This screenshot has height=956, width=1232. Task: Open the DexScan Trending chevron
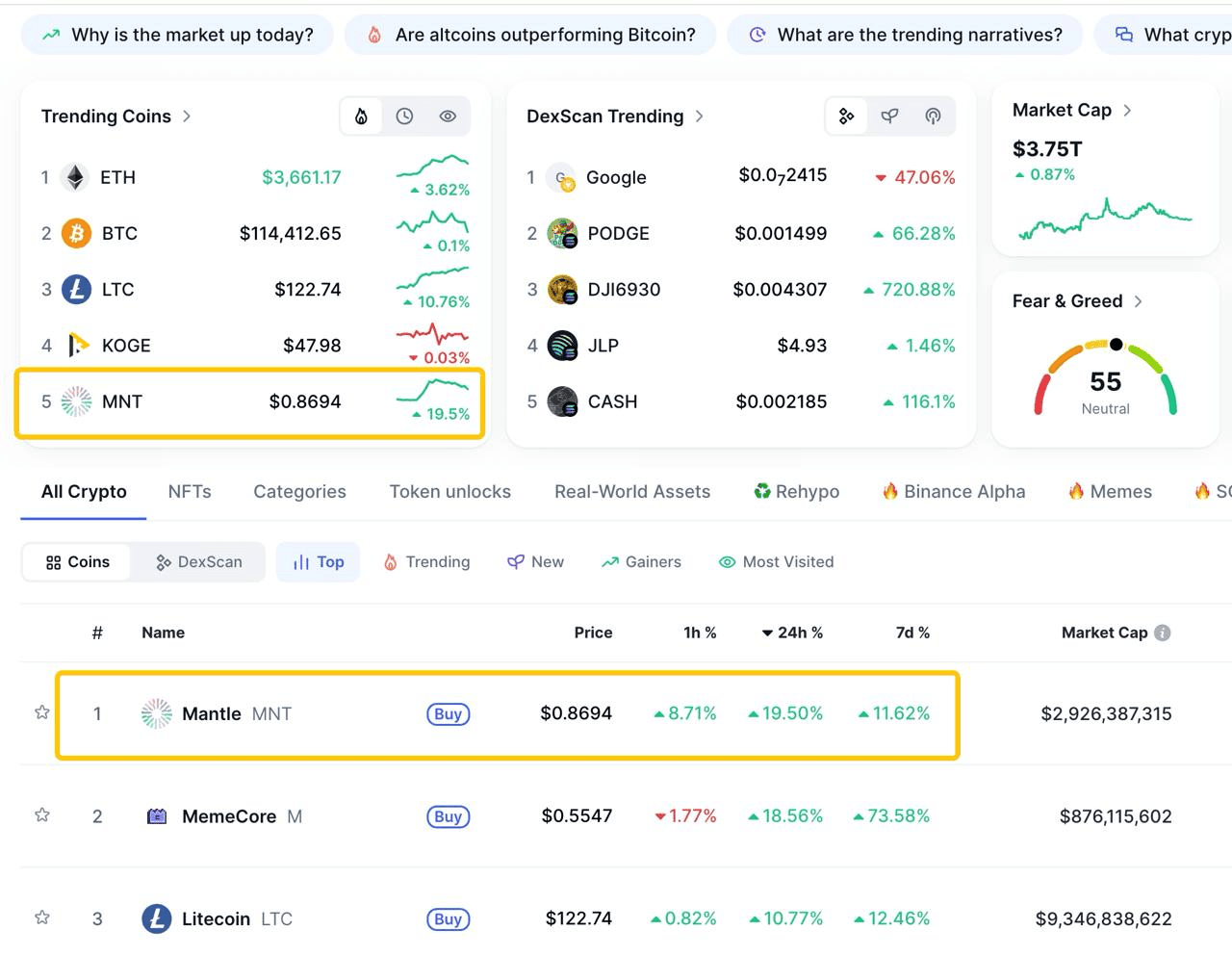coord(699,116)
